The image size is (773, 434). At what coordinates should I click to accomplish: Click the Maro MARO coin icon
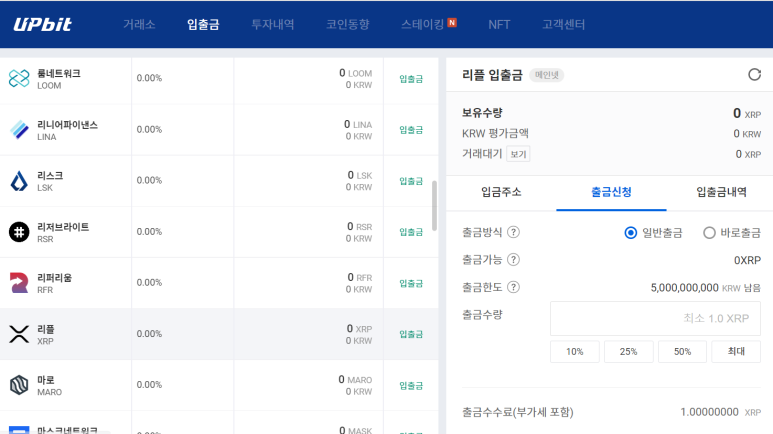point(19,385)
